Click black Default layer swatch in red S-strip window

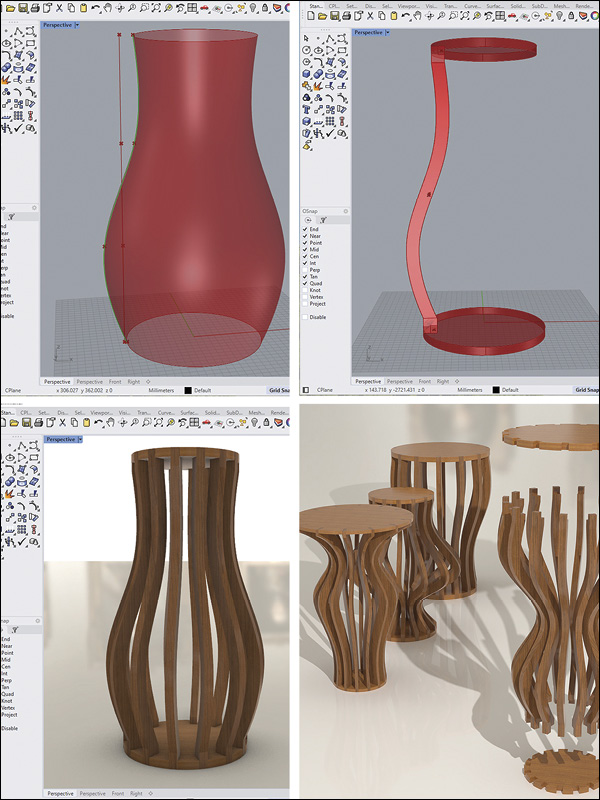496,389
